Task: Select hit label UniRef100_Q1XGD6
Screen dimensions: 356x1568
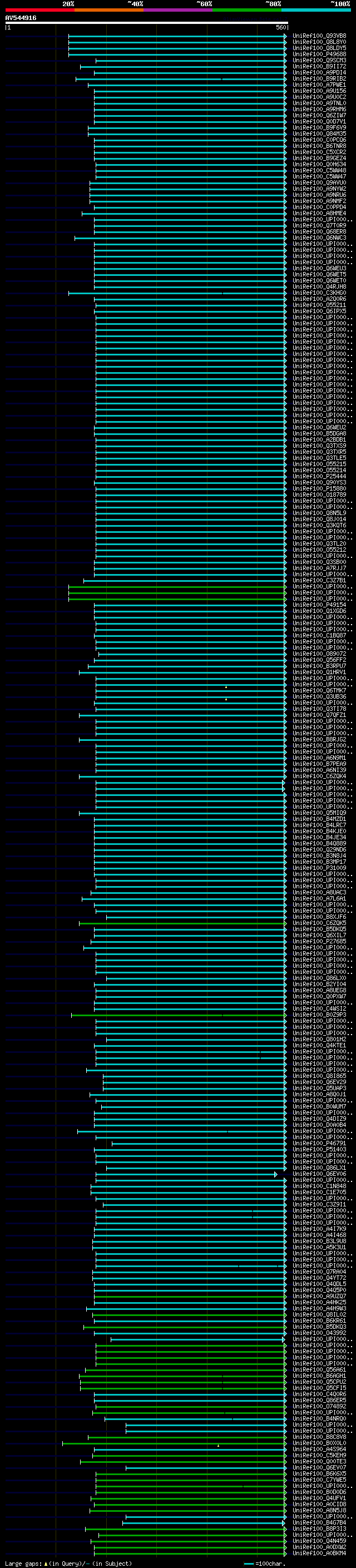Action: click(319, 611)
